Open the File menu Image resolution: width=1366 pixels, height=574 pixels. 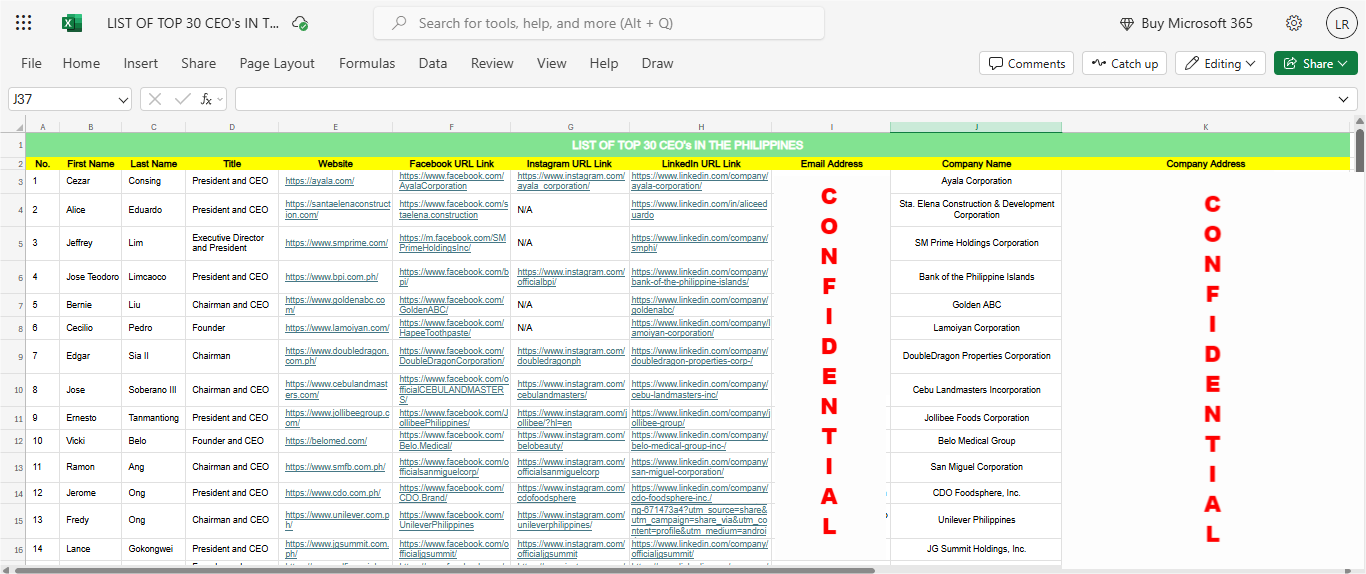click(31, 63)
